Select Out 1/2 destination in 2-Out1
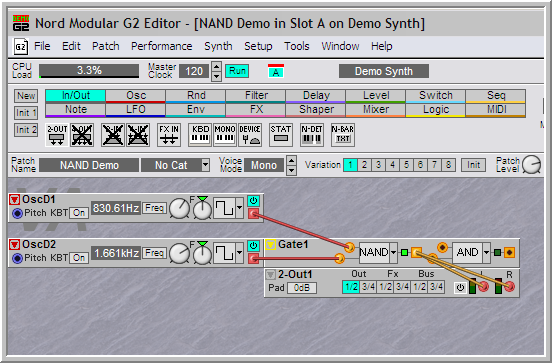Image resolution: width=552 pixels, height=363 pixels. (x=351, y=287)
